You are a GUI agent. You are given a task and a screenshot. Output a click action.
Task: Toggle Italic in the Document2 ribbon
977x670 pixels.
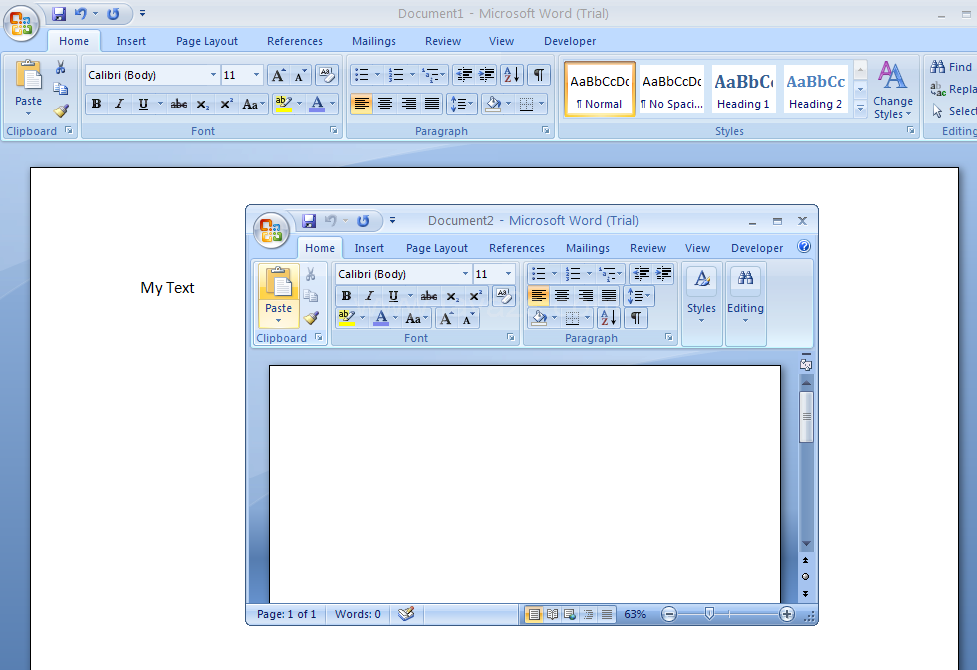tap(369, 296)
